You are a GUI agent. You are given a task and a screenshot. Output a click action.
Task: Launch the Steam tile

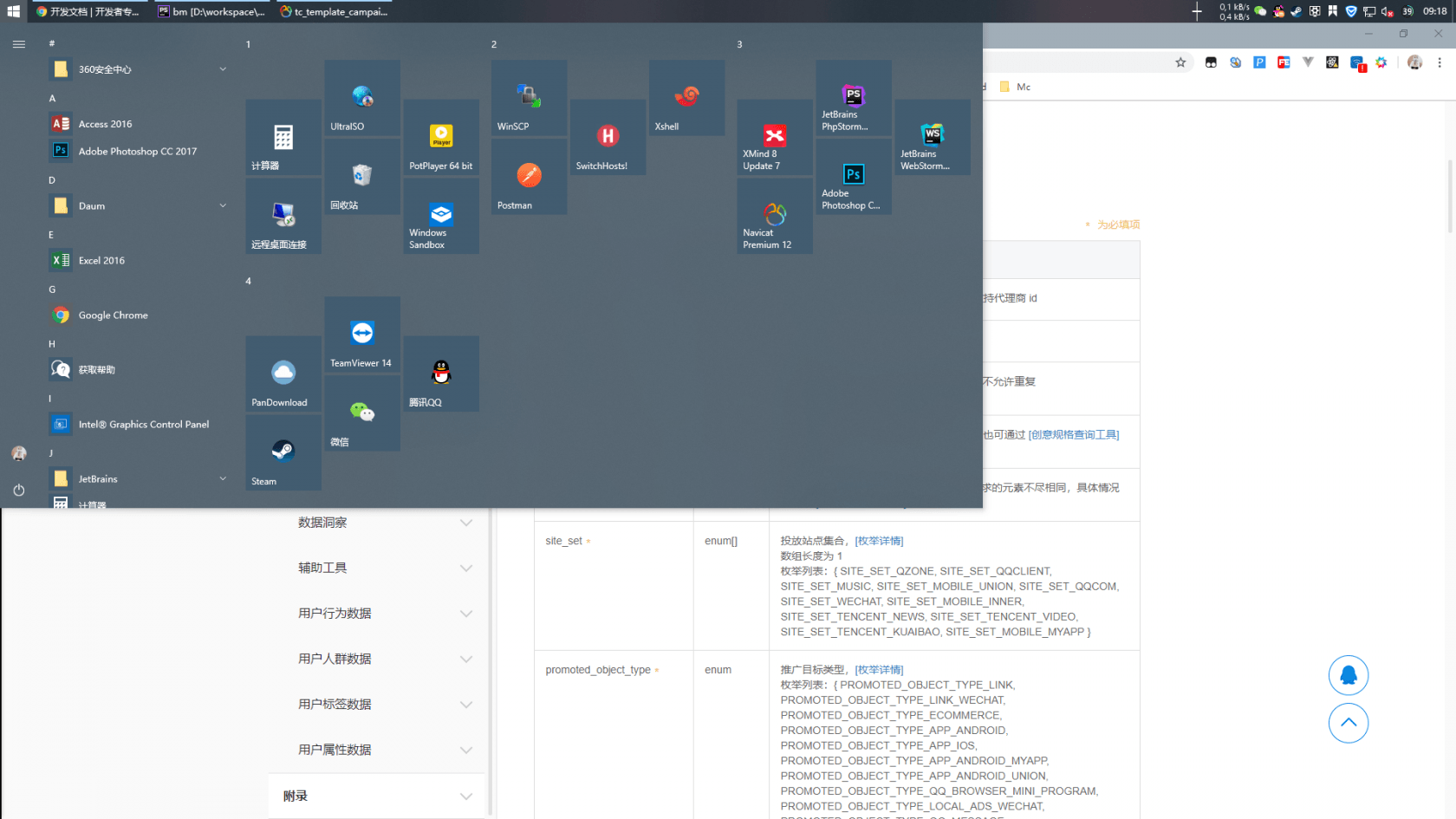(x=283, y=452)
